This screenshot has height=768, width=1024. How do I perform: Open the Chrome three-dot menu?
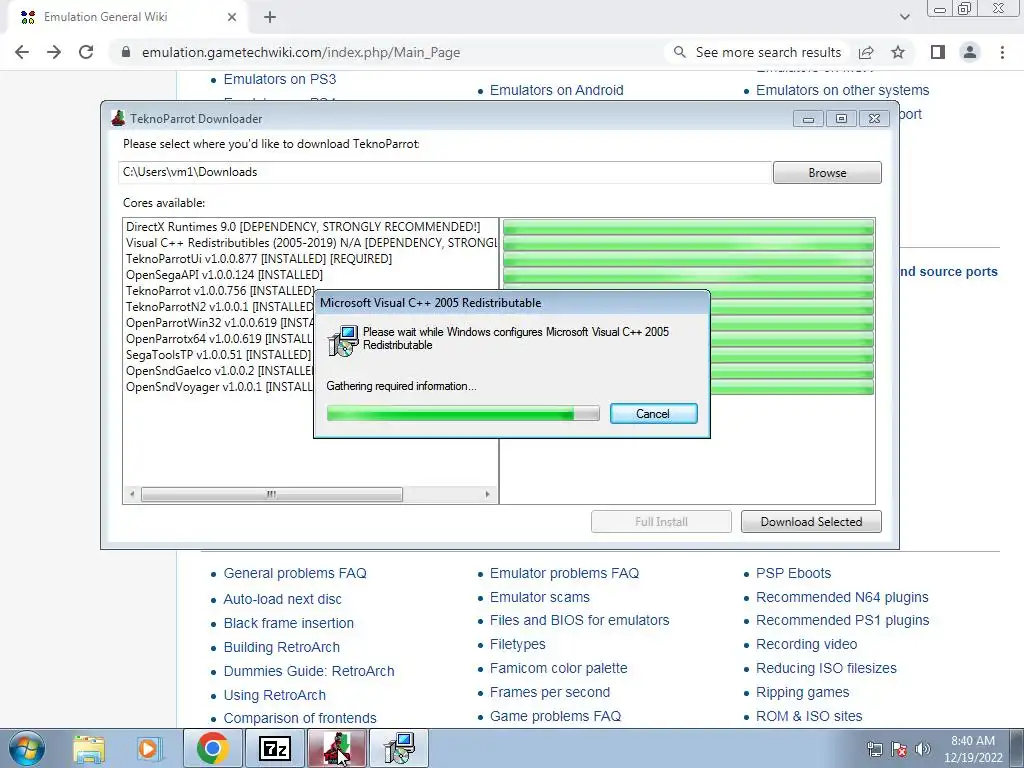pyautogui.click(x=1002, y=52)
